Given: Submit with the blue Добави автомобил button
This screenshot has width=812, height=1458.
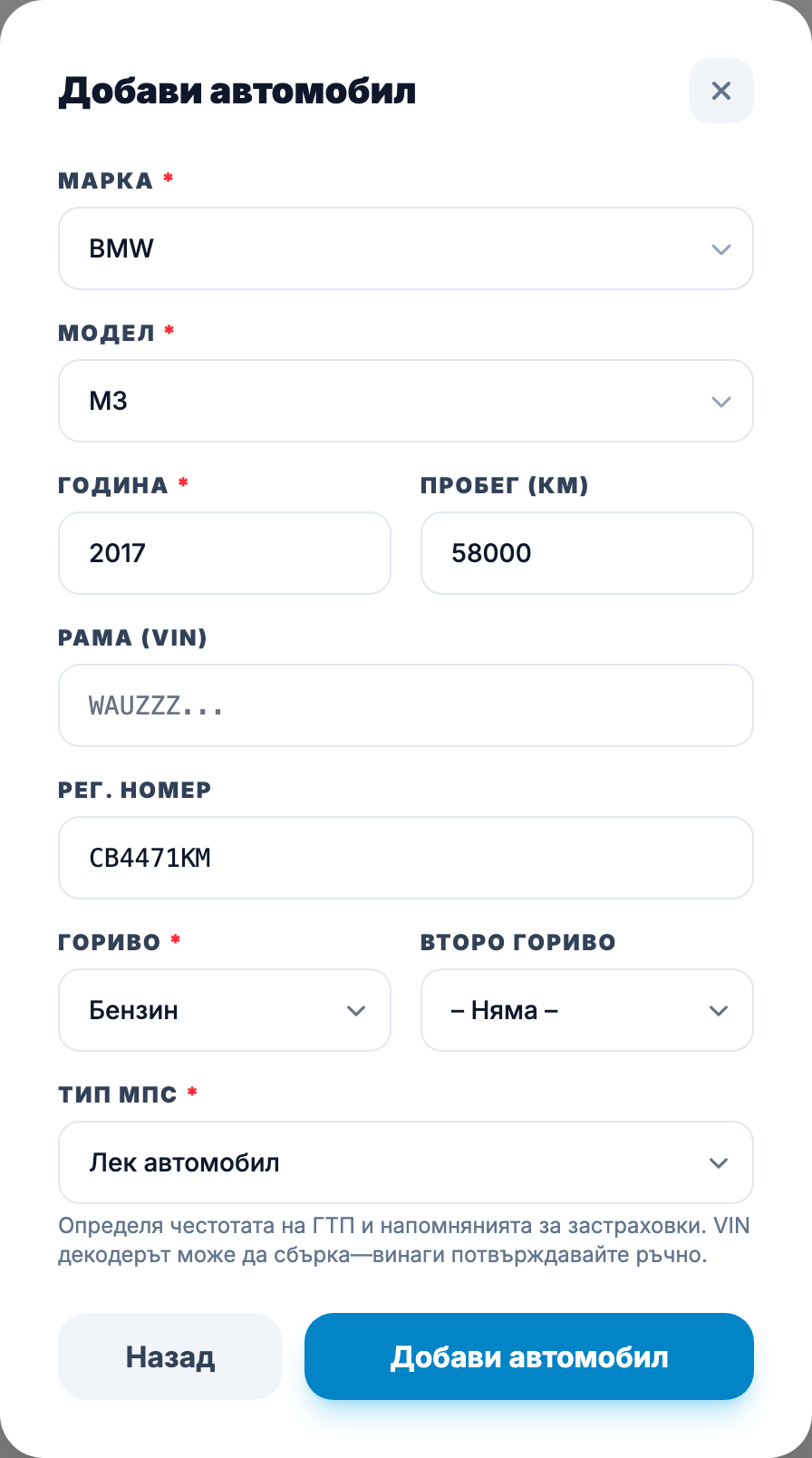Looking at the screenshot, I should coord(529,1356).
